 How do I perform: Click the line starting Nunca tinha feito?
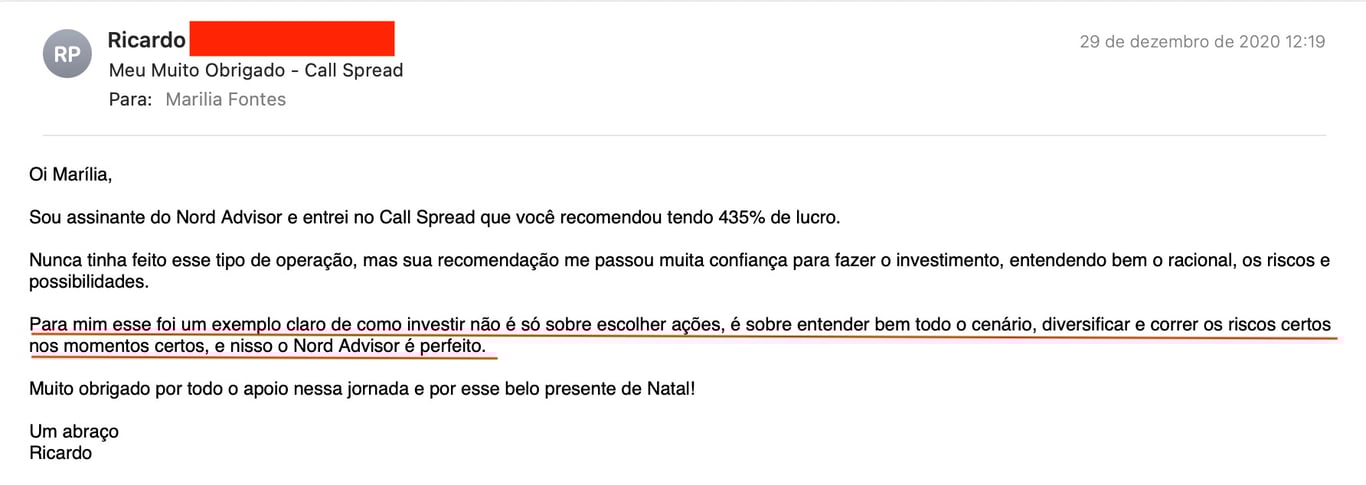point(680,260)
